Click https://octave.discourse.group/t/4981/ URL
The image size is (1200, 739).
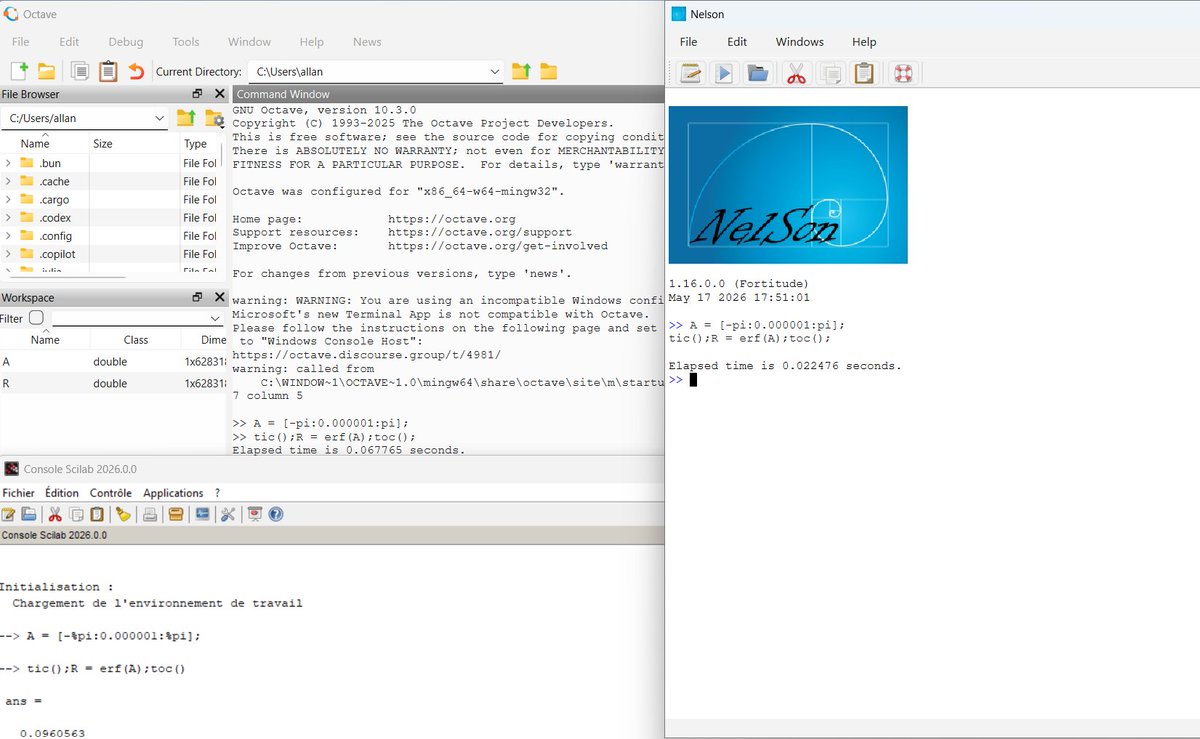366,354
